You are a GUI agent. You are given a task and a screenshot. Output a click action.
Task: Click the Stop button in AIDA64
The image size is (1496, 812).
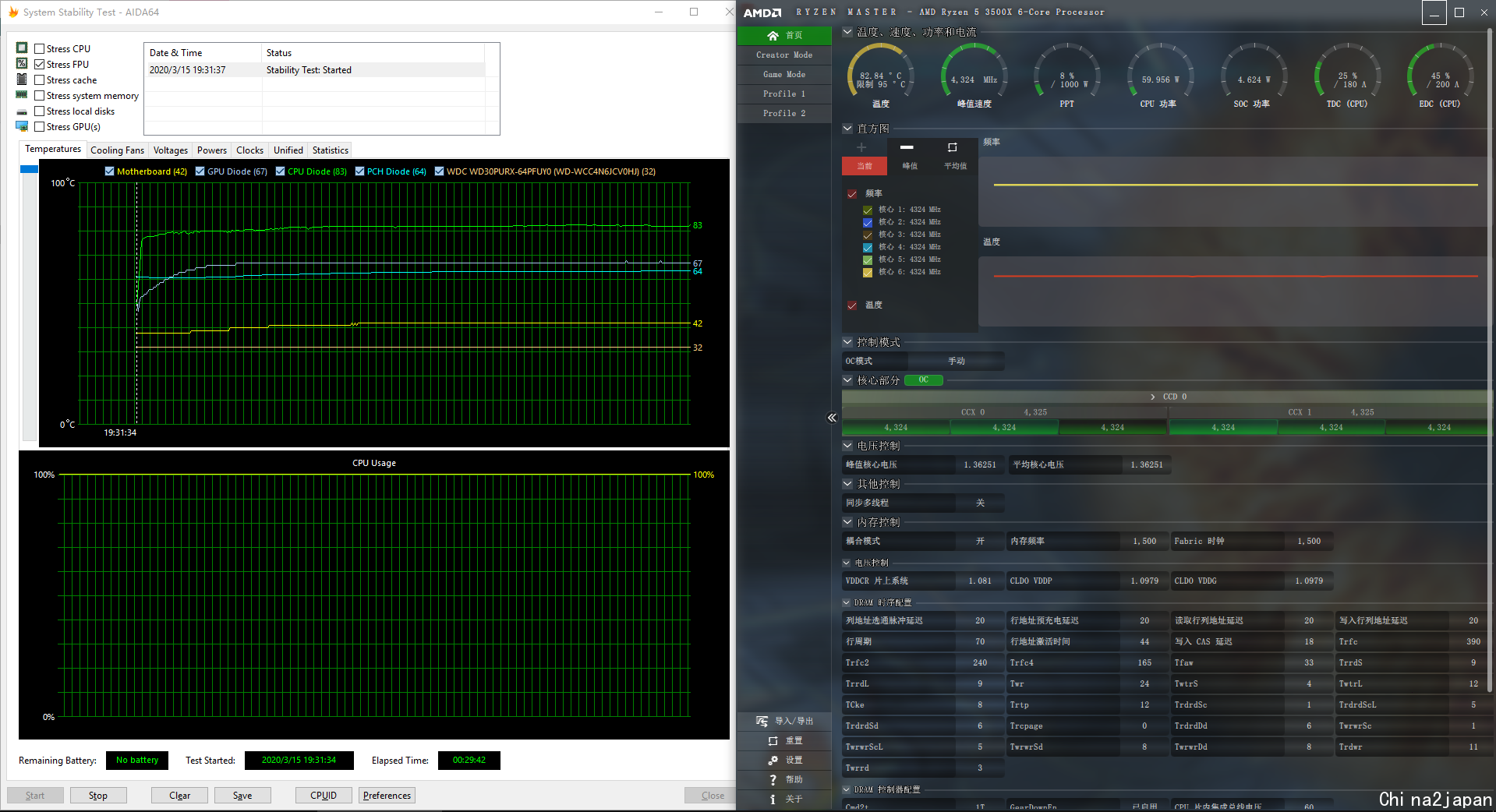point(98,796)
